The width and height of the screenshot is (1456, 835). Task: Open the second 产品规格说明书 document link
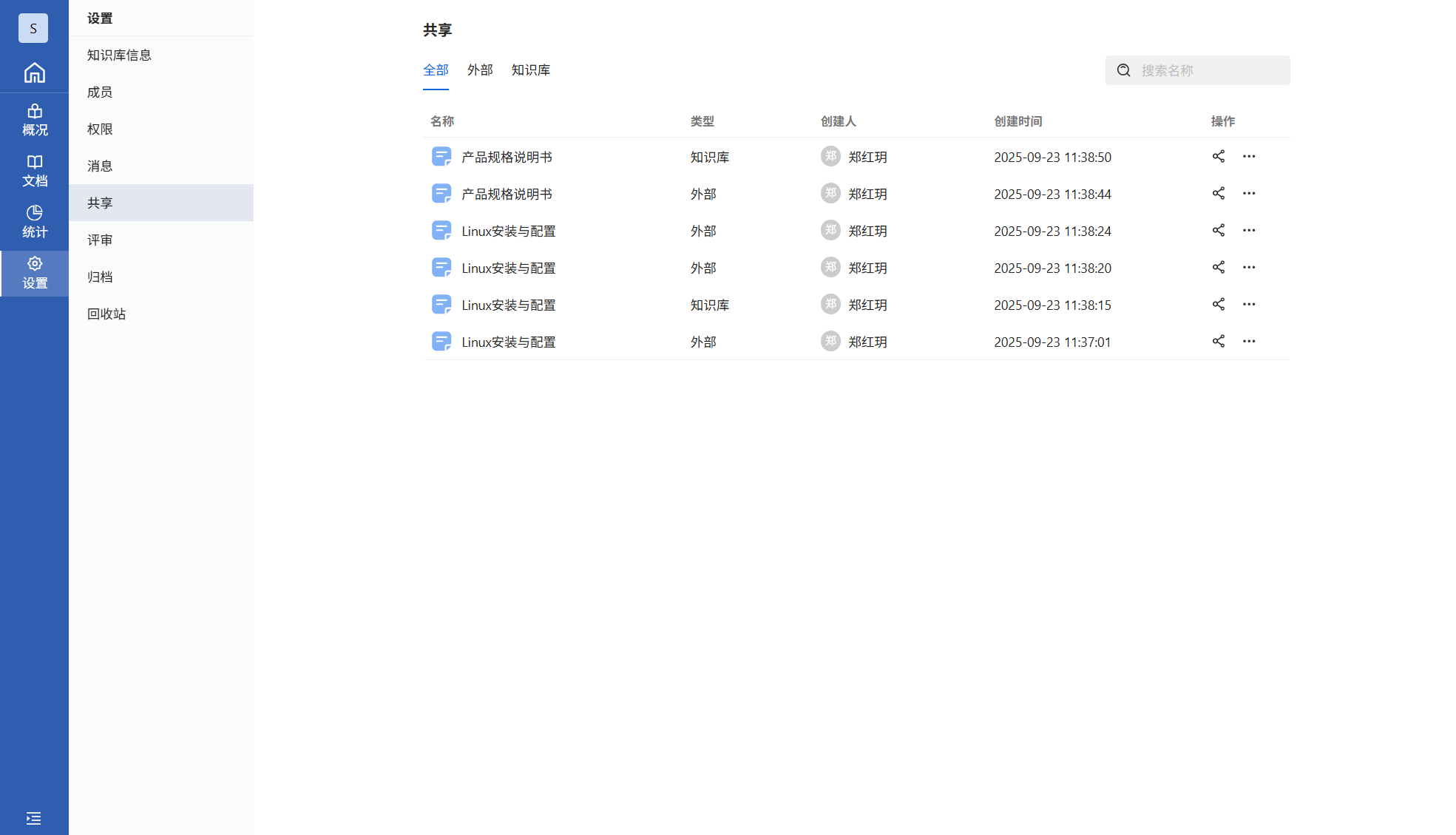507,194
